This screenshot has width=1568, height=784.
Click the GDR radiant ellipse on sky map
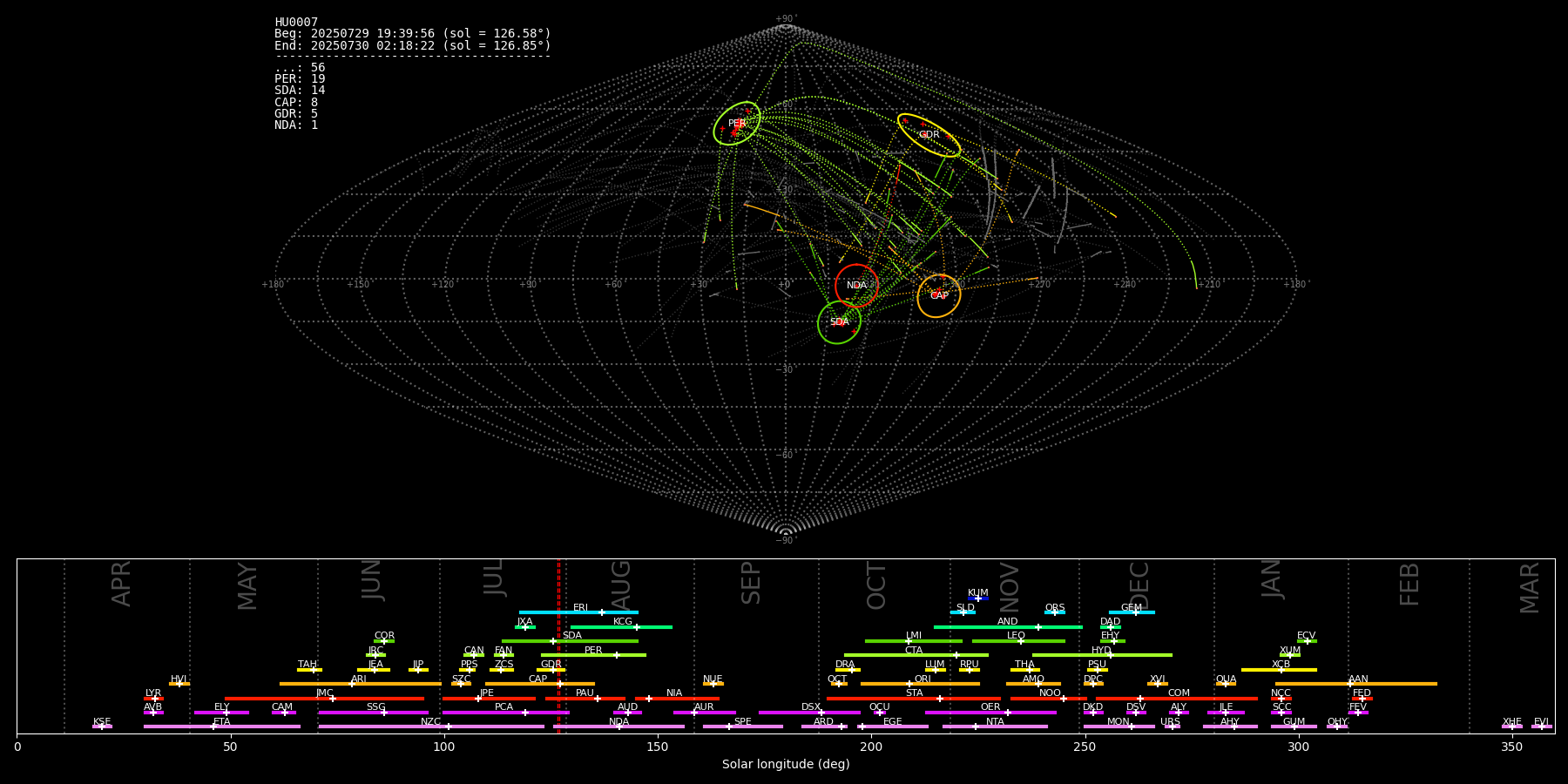[929, 135]
